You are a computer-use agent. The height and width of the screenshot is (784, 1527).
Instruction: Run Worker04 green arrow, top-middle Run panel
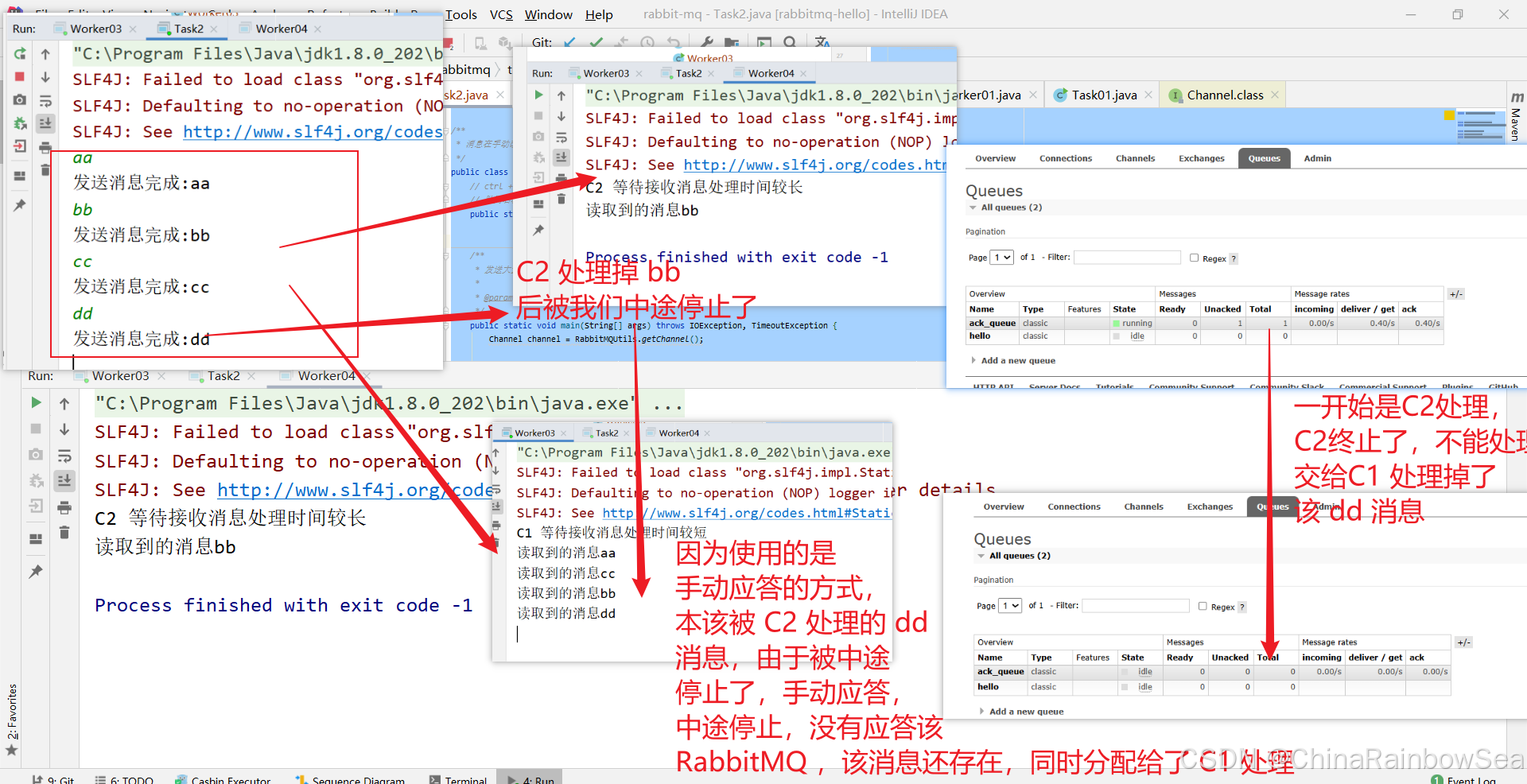tap(538, 95)
